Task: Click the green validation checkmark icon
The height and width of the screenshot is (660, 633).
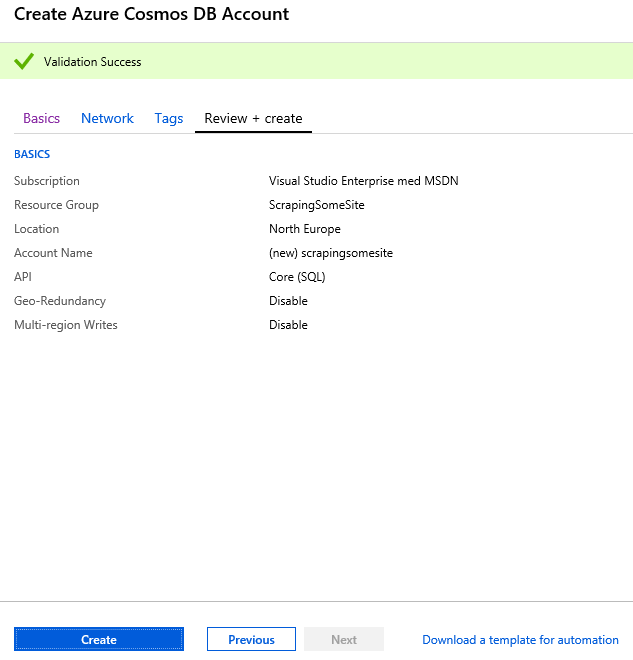Action: pyautogui.click(x=24, y=61)
